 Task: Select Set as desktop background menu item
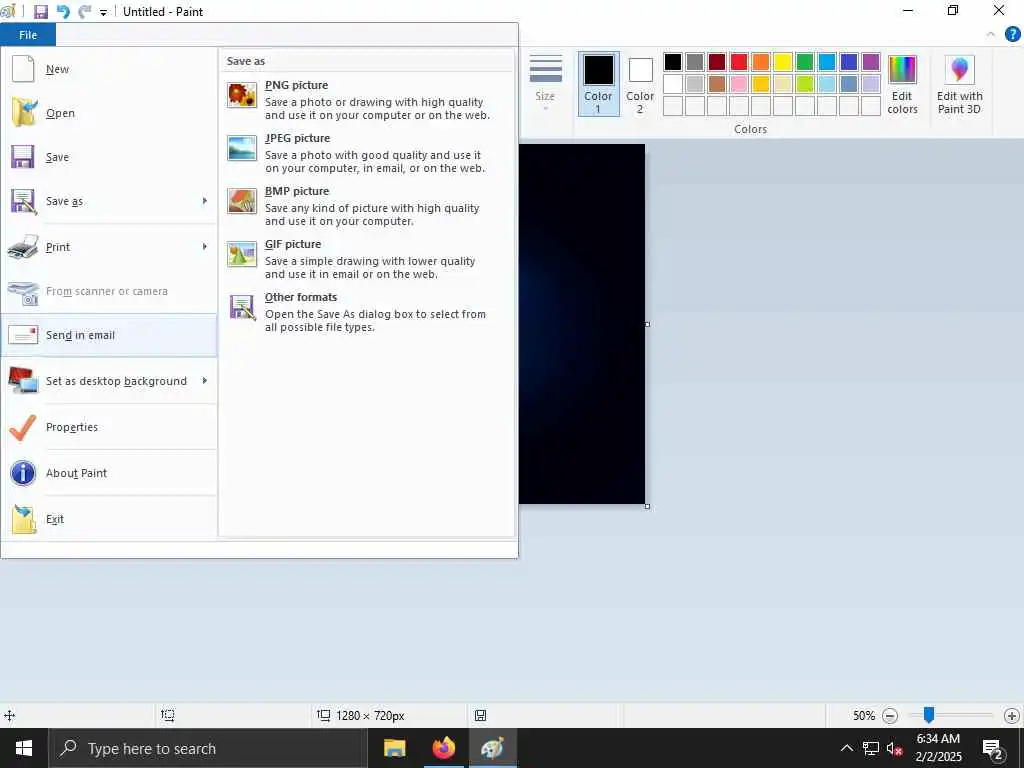pyautogui.click(x=108, y=381)
